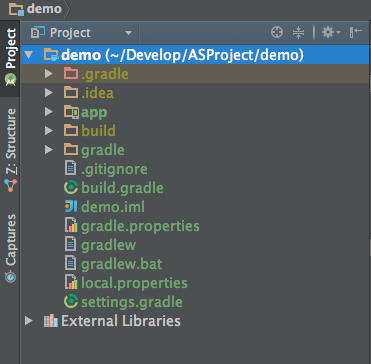Expand the gradle folder
Screen dimensions: 371x364
point(49,150)
